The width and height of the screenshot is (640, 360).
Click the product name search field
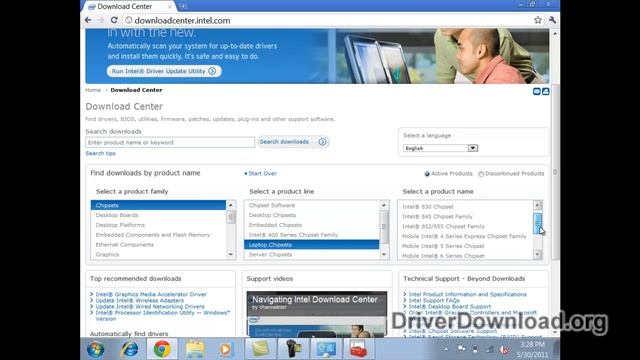170,142
